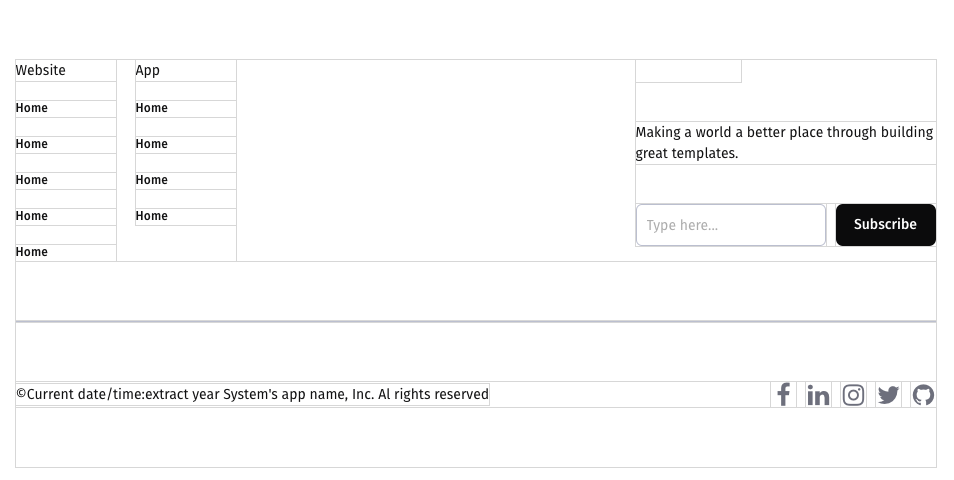954x480 pixels.
Task: Click the App column heading
Action: (148, 70)
